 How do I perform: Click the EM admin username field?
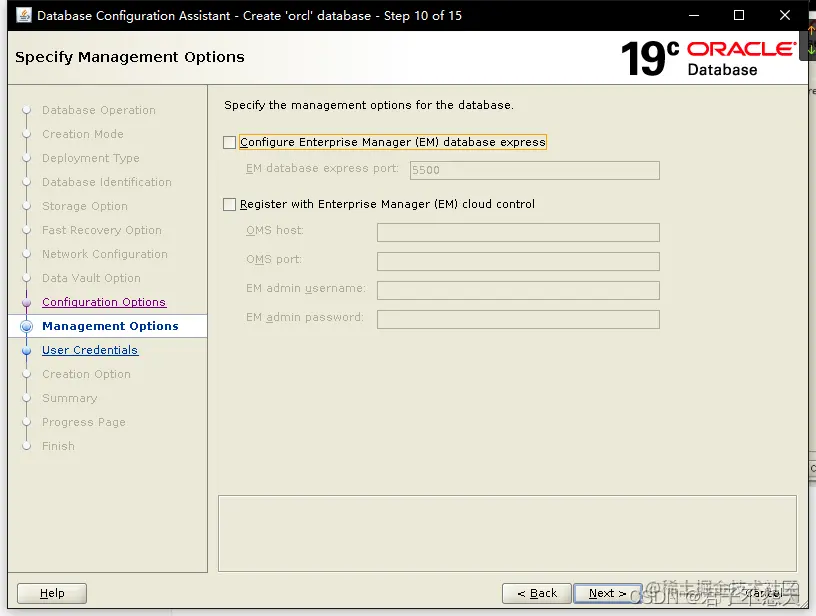tap(518, 290)
